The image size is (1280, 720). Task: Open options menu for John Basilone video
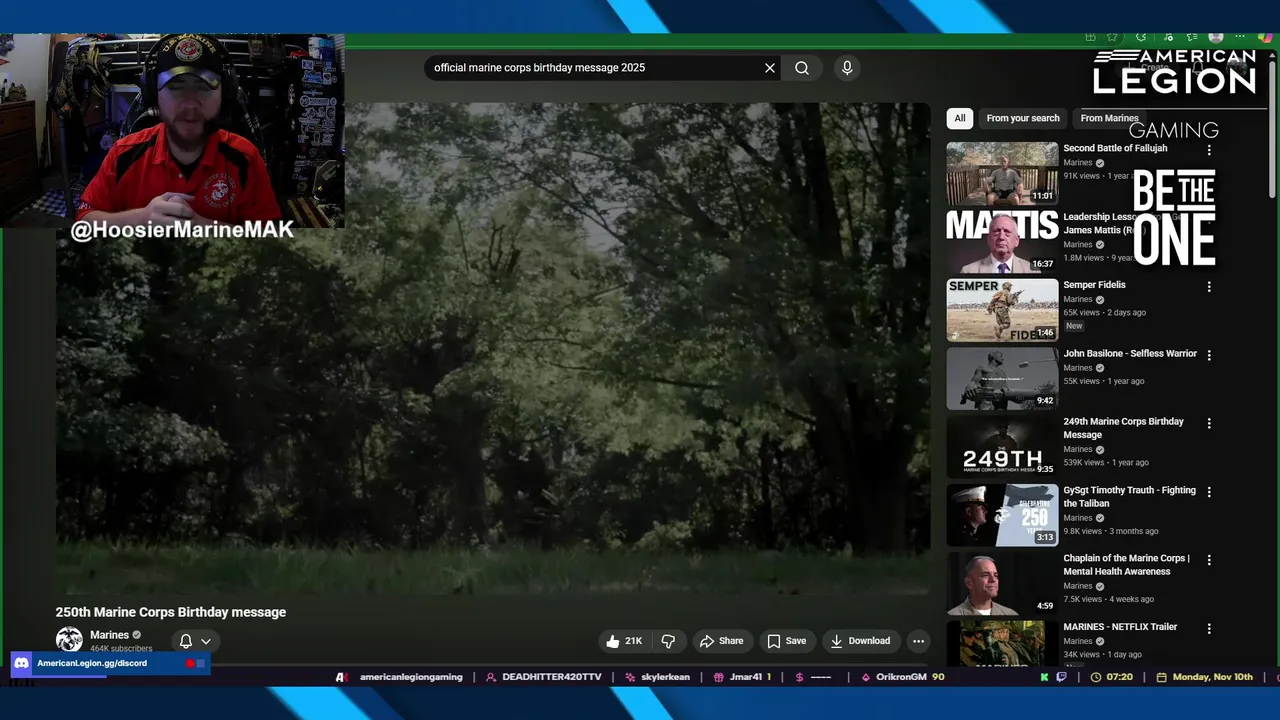pyautogui.click(x=1209, y=355)
